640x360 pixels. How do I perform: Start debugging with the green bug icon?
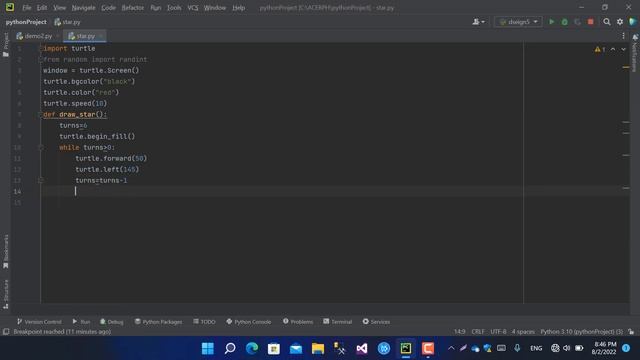tap(564, 22)
